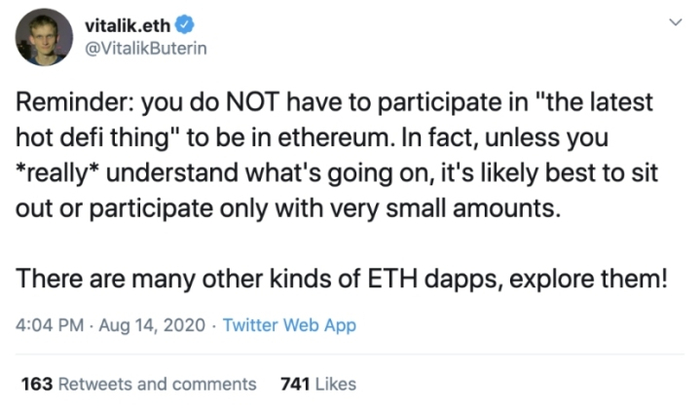Viewport: 700px width, 409px height.
Task: Open the Twitter Web App source link
Action: 289,325
